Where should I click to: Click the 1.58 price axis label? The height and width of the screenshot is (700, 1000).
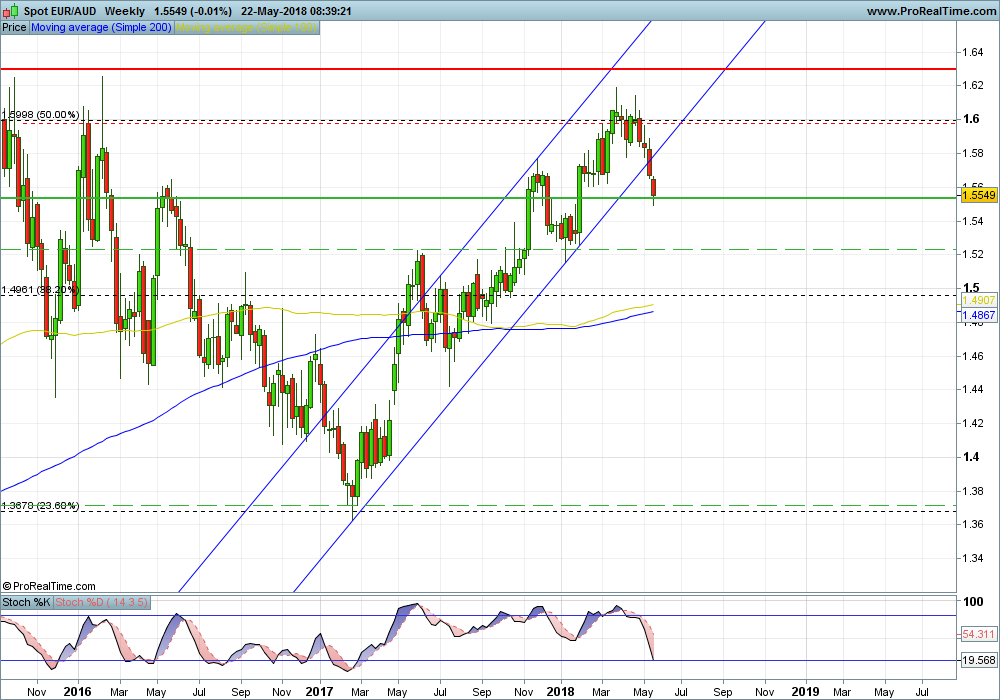click(973, 153)
